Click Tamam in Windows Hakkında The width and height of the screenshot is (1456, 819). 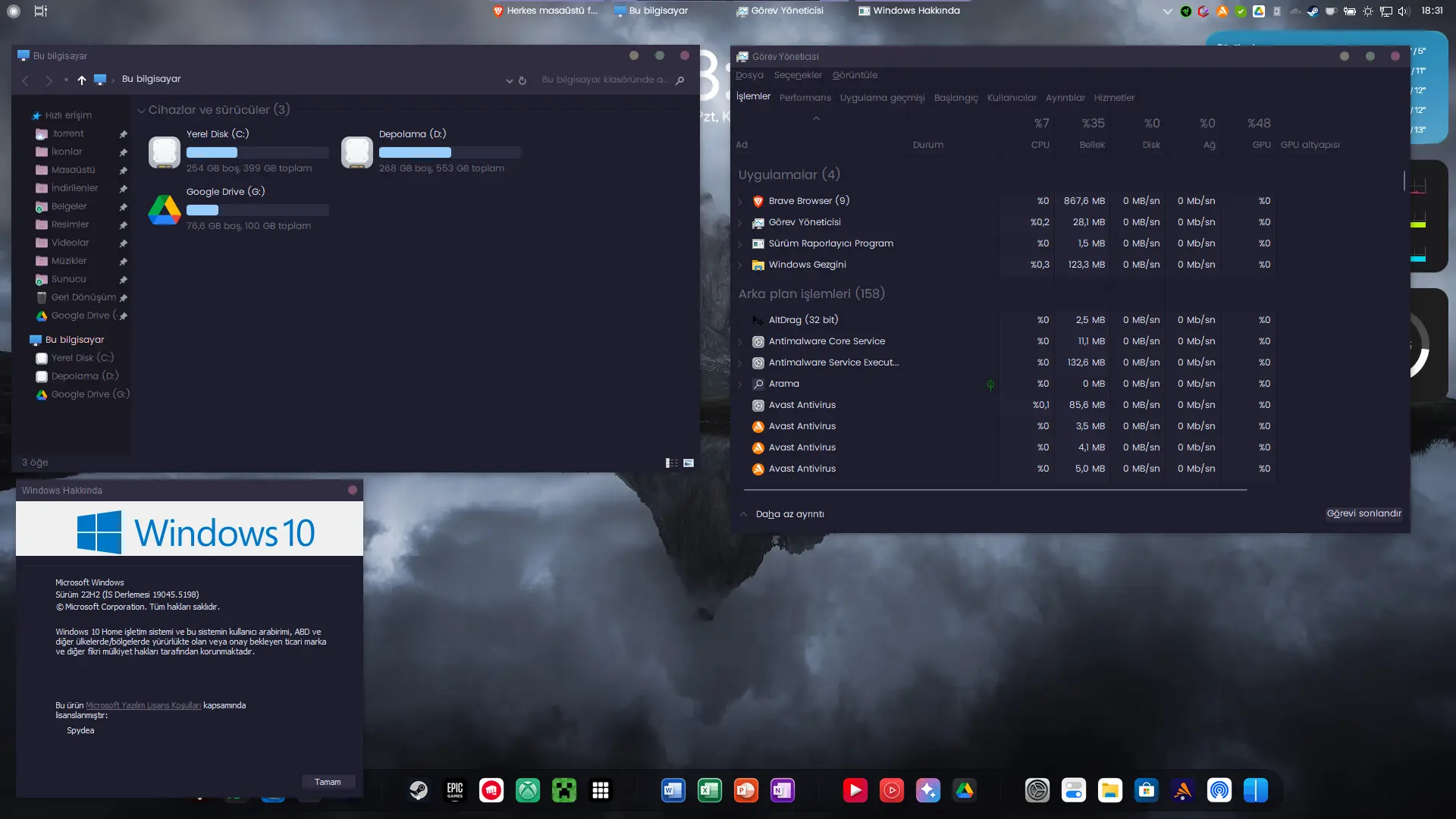[328, 782]
